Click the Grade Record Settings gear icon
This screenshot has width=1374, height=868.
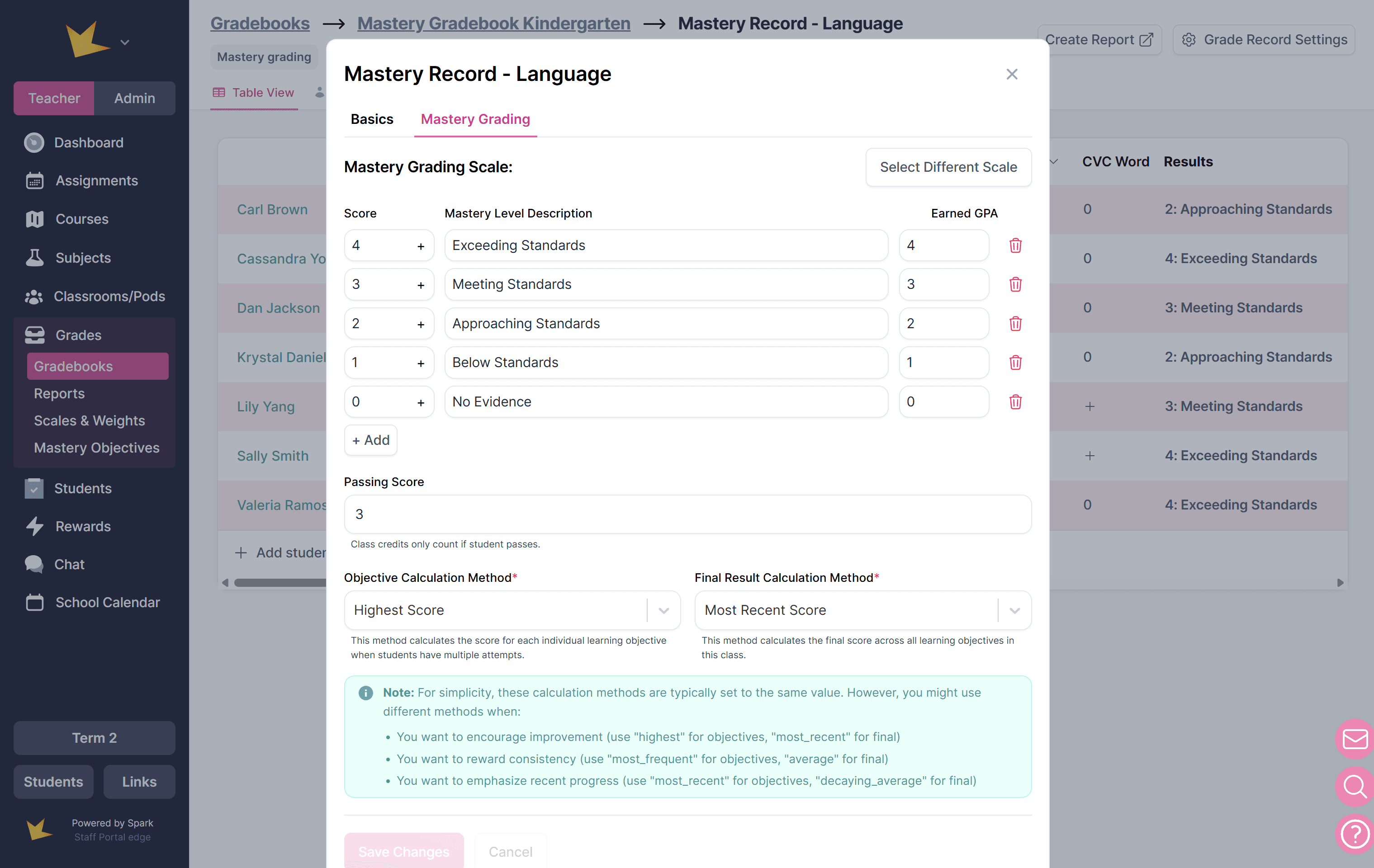coord(1189,40)
